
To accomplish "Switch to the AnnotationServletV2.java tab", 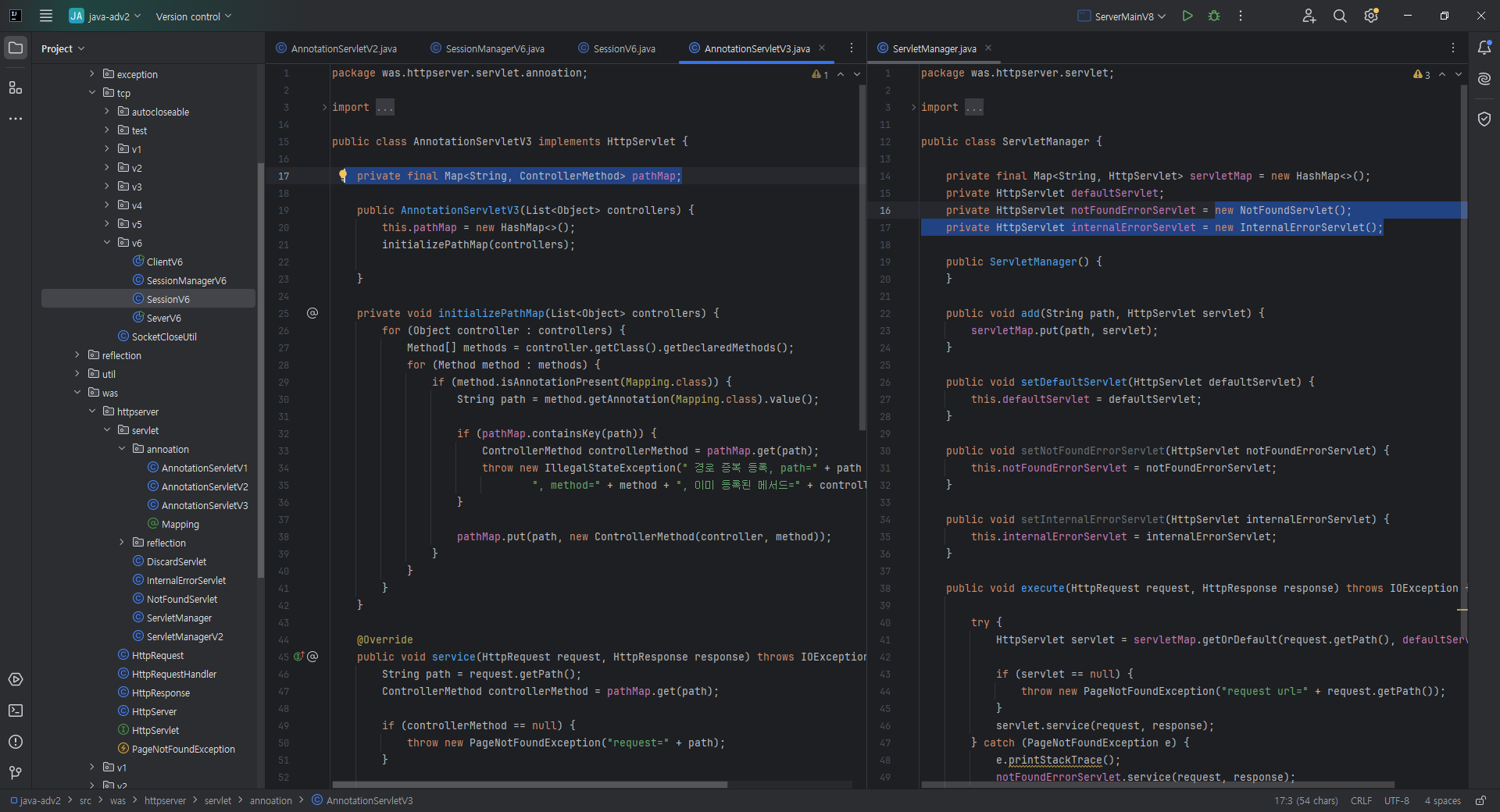I will [337, 48].
